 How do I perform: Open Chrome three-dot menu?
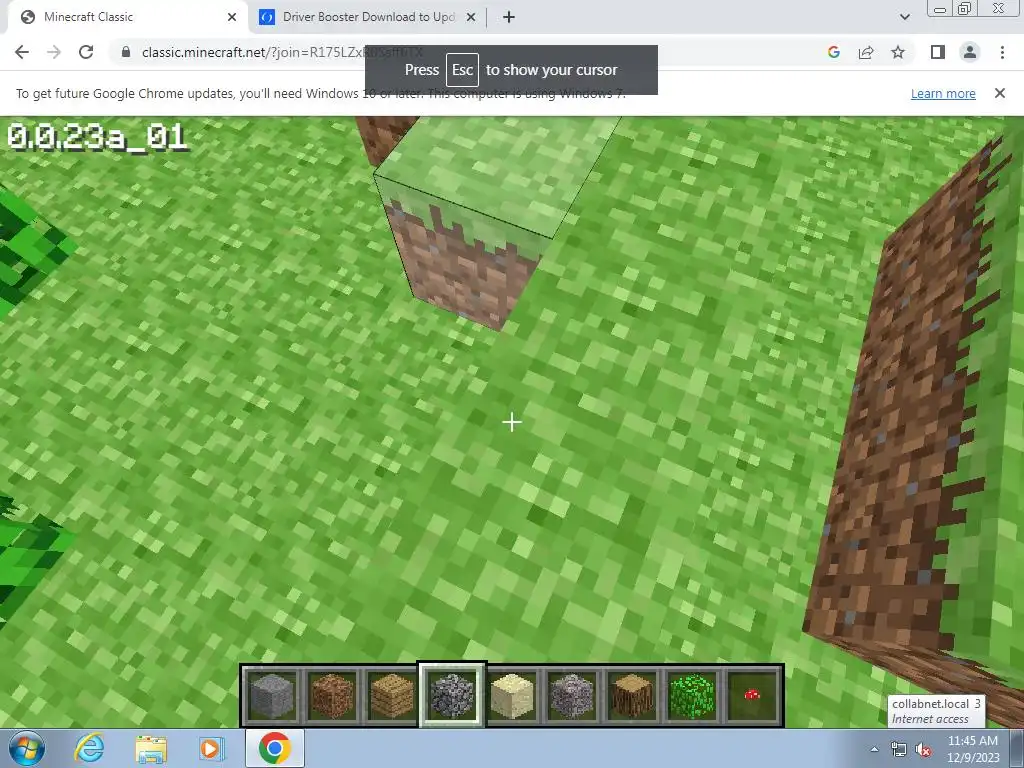1002,52
